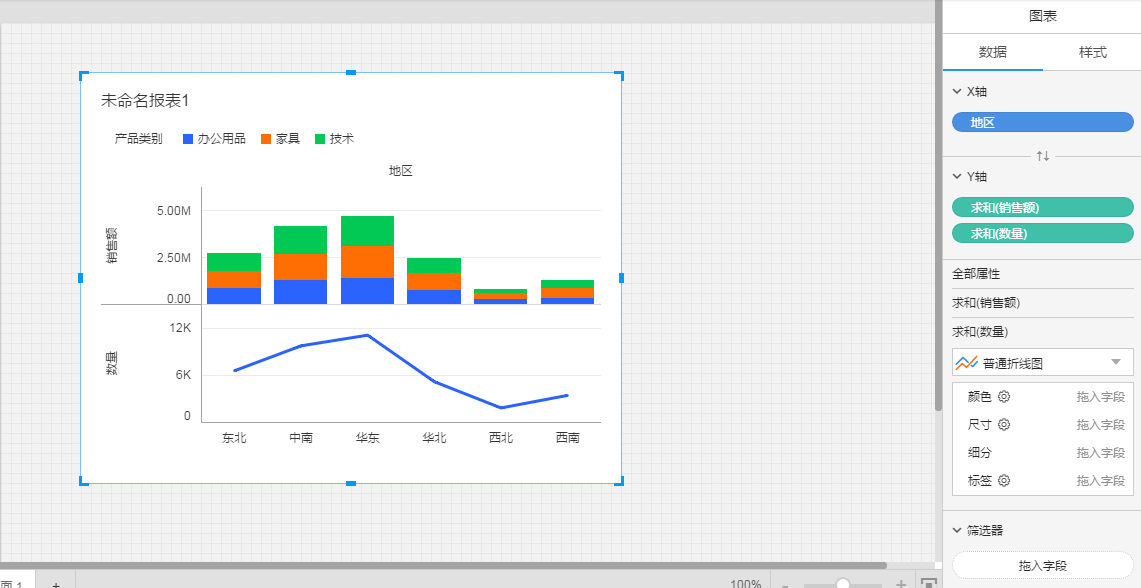This screenshot has width=1141, height=588.
Task: Select the chart title 未命名报表1
Action: [145, 100]
